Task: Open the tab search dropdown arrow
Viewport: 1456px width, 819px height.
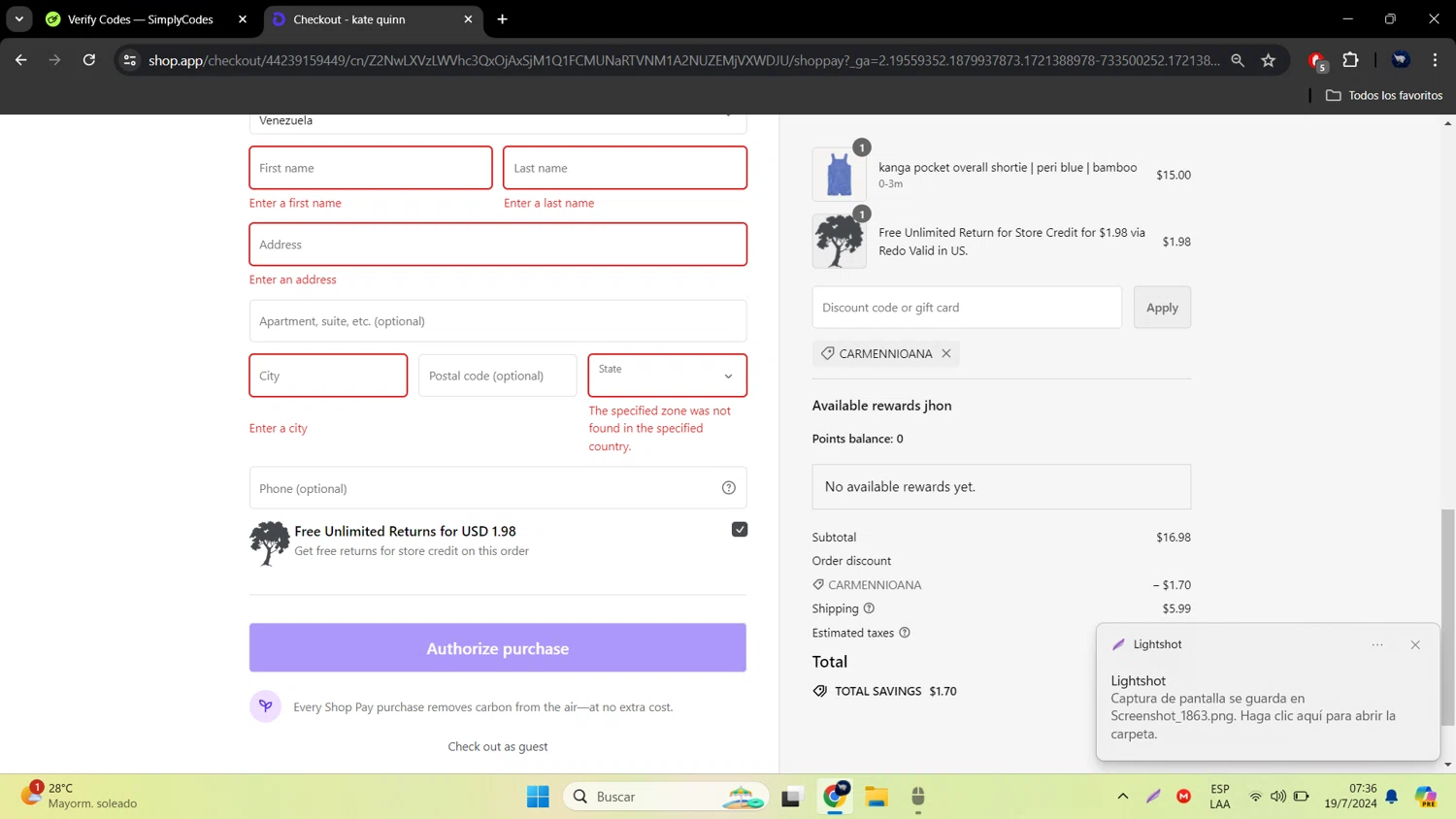Action: (18, 19)
